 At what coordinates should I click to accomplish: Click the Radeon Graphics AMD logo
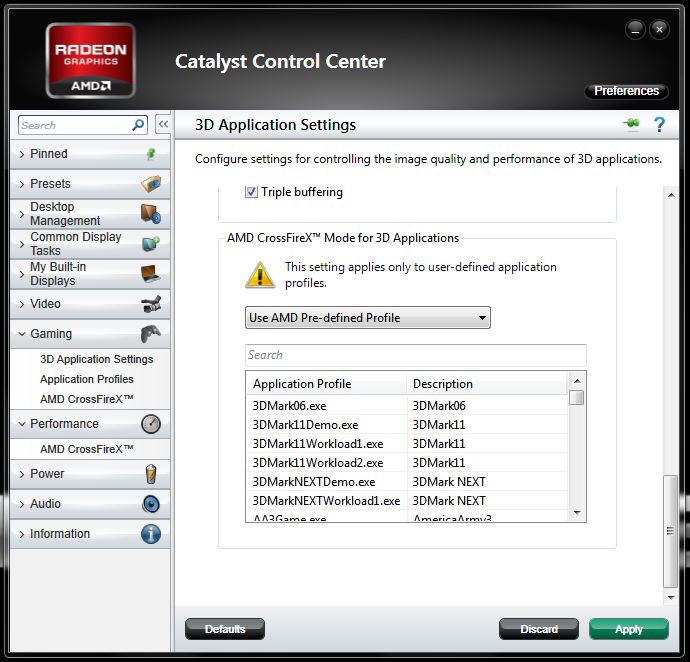pyautogui.click(x=91, y=60)
